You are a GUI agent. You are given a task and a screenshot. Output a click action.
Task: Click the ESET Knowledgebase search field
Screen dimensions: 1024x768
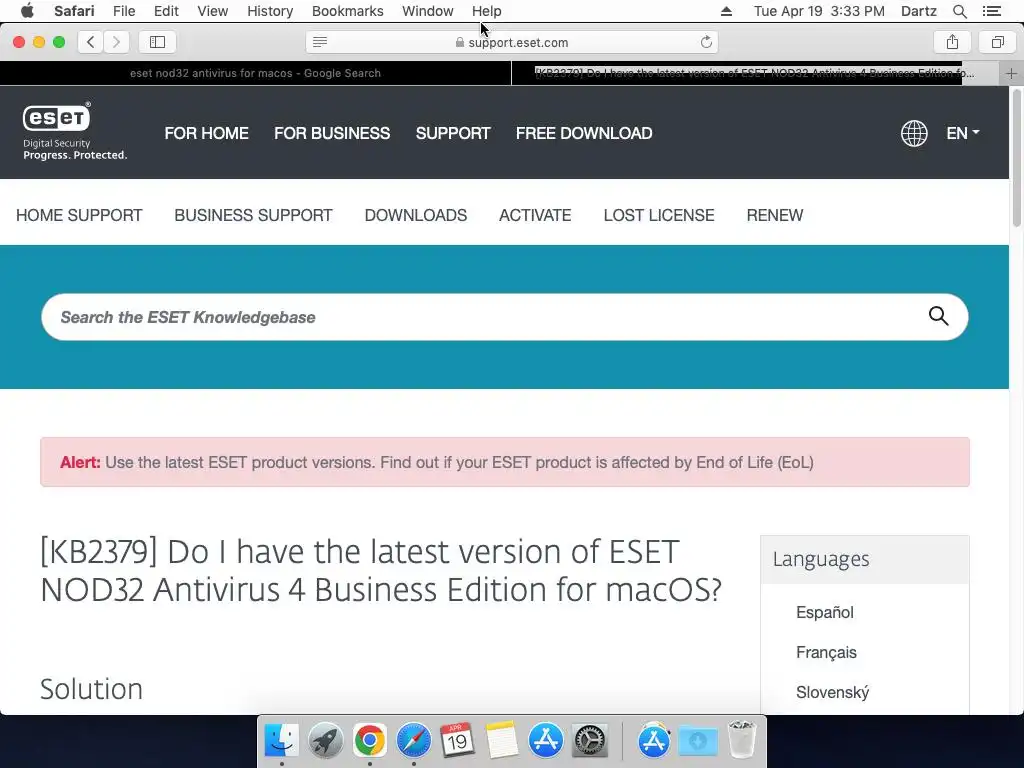click(x=504, y=317)
